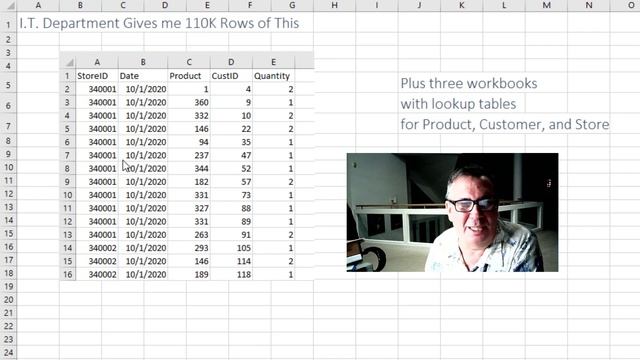Click the 'CustID' header in the embedded table
Image resolution: width=640 pixels, height=360 pixels.
click(224, 76)
